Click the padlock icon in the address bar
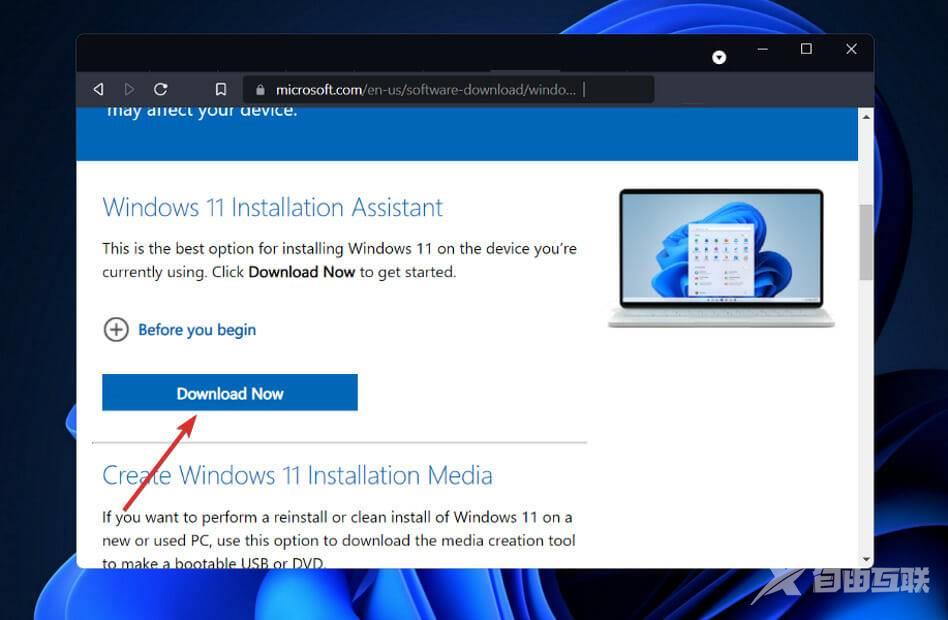The image size is (948, 620). tap(259, 89)
